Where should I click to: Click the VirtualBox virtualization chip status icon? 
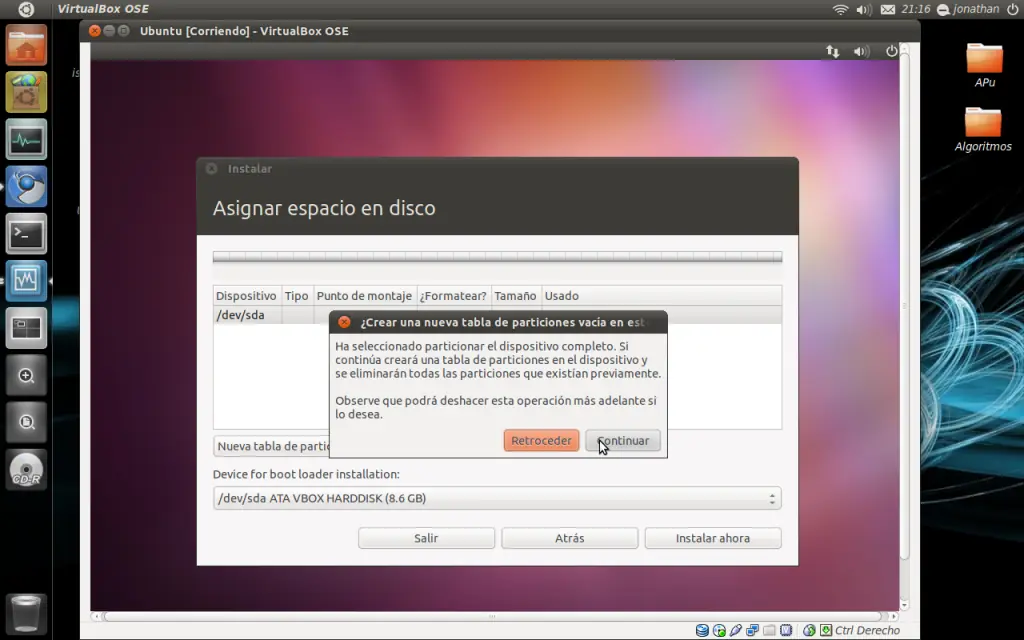tap(786, 630)
